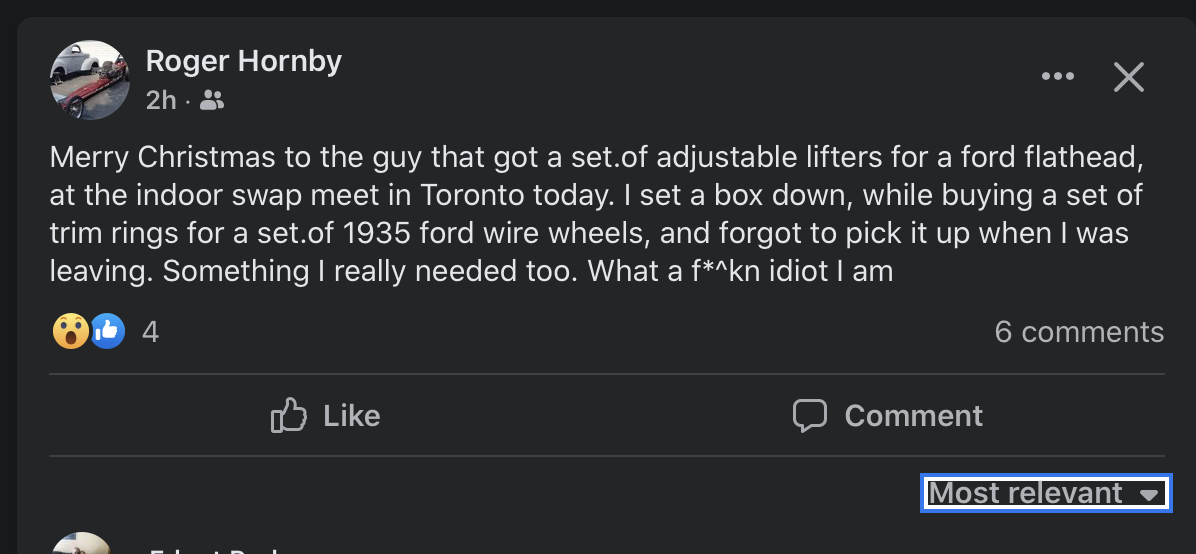Click the 2h post timestamp
Screen dimensions: 1196x554
(161, 100)
